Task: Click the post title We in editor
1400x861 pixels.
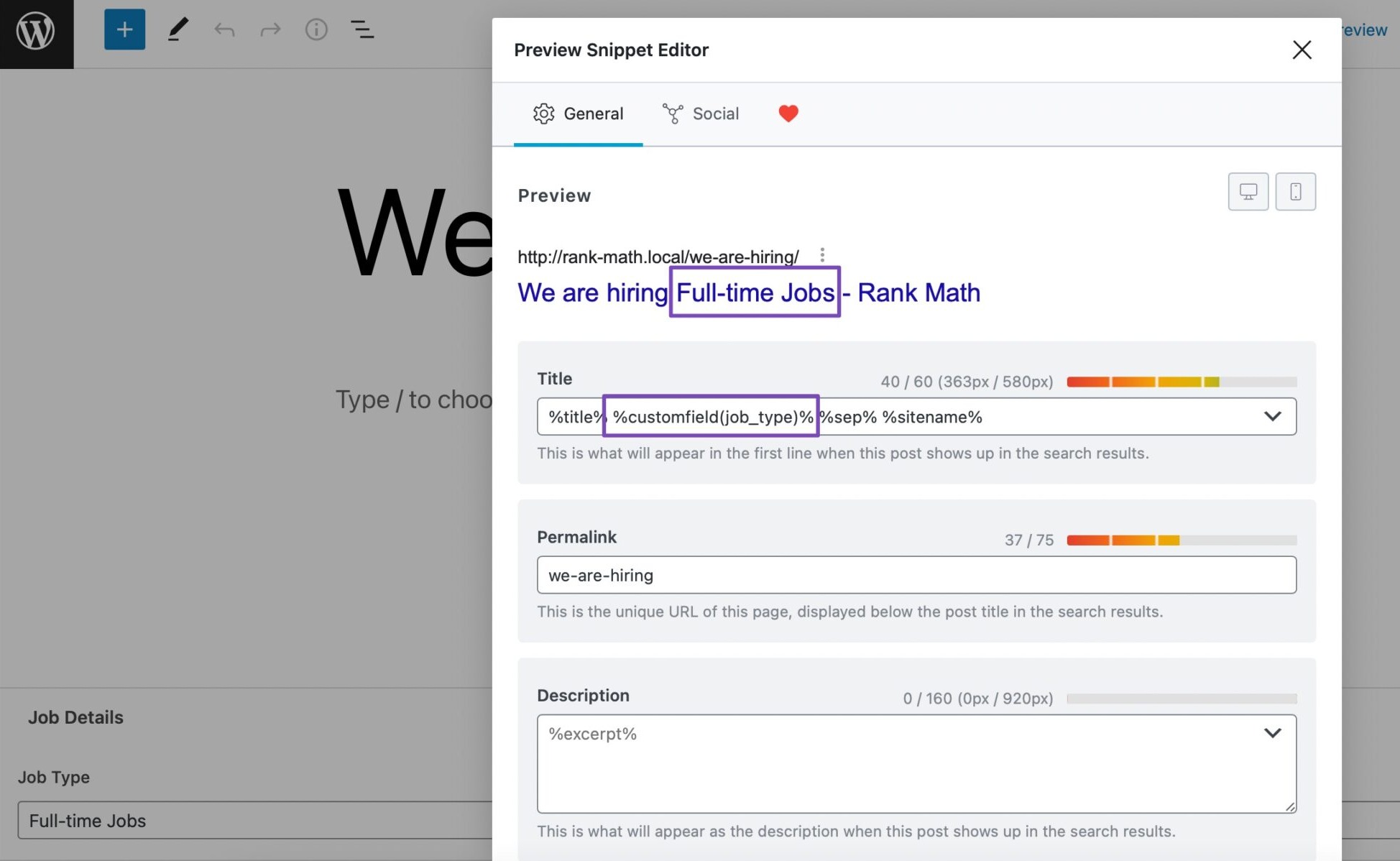Action: (x=415, y=233)
